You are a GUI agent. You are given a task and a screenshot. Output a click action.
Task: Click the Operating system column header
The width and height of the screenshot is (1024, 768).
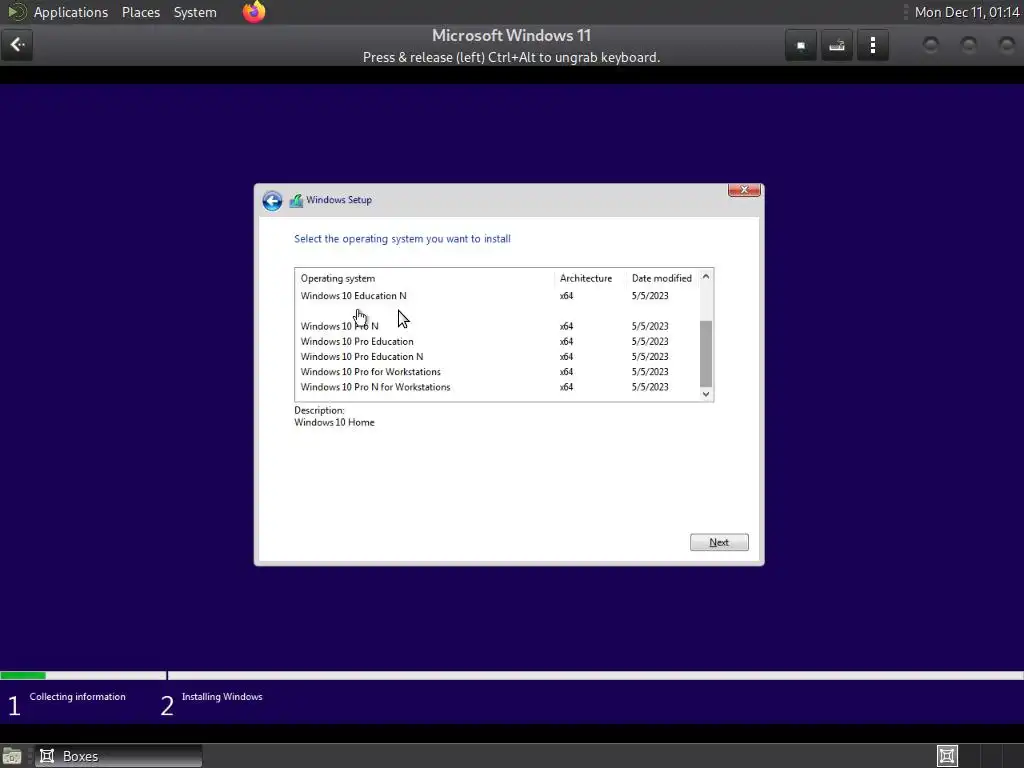point(424,278)
